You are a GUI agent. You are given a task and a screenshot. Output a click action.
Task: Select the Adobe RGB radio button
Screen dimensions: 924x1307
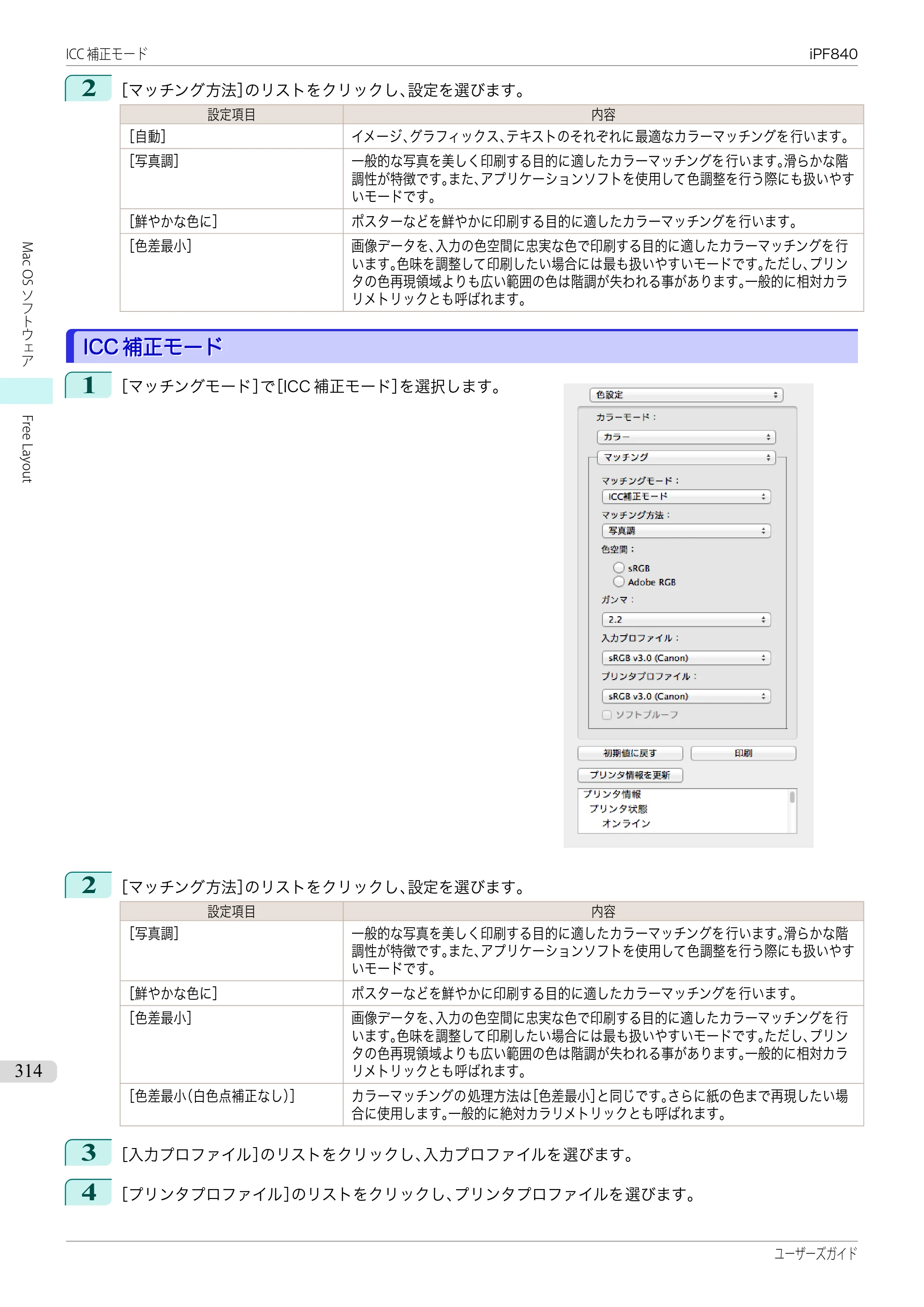pyautogui.click(x=619, y=581)
